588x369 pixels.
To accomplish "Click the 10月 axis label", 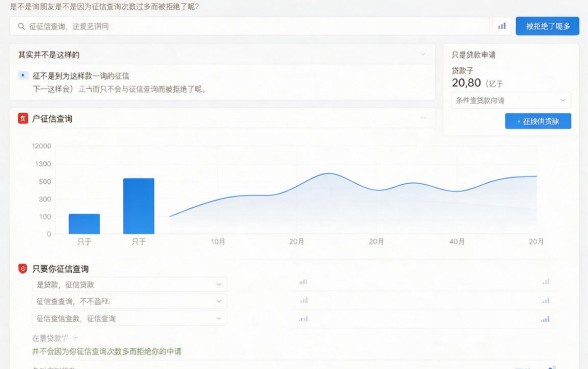I will click(218, 242).
